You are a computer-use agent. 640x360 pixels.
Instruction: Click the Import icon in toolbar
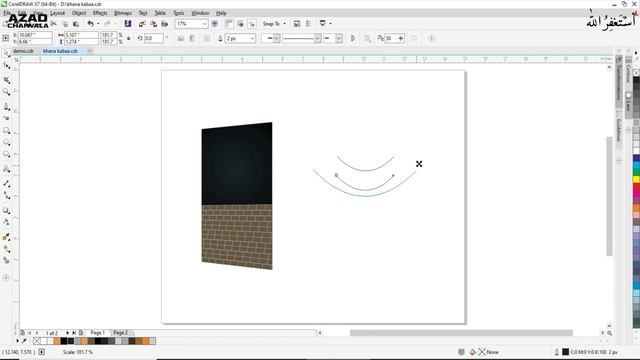pyautogui.click(x=142, y=24)
